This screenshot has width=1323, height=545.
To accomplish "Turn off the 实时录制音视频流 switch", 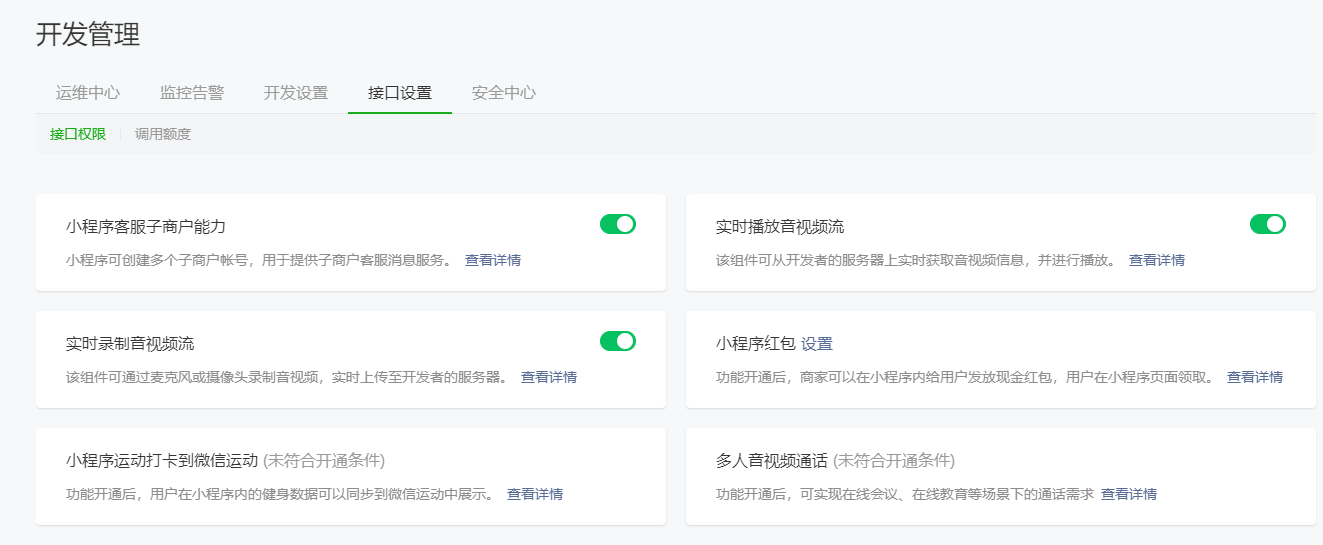I will point(618,341).
